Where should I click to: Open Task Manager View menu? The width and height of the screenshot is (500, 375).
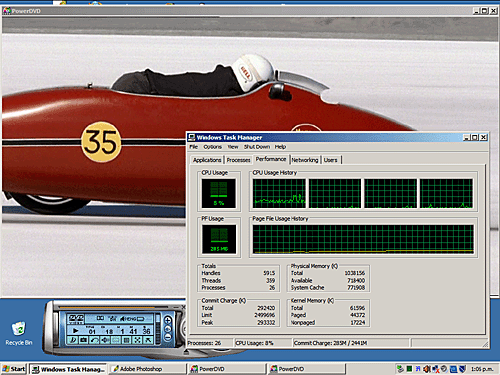click(x=233, y=147)
